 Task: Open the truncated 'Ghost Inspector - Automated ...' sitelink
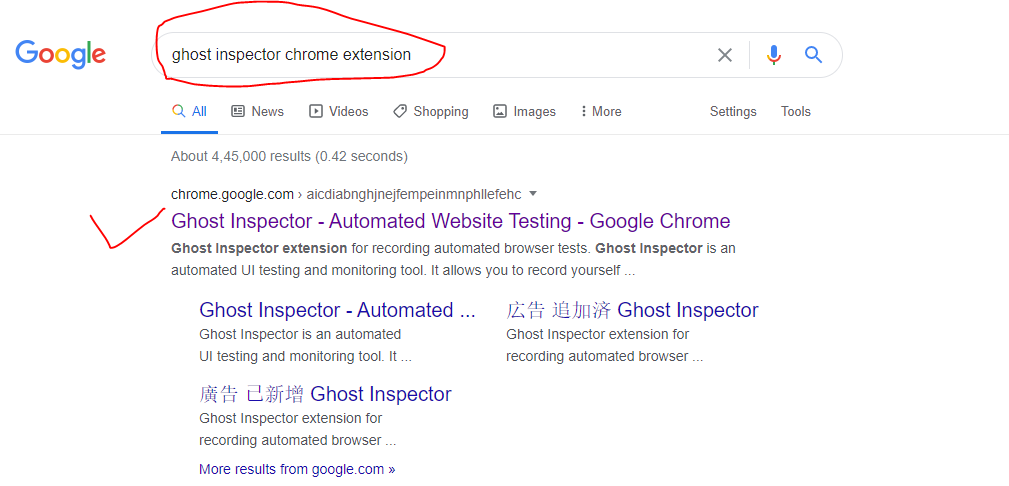[337, 310]
